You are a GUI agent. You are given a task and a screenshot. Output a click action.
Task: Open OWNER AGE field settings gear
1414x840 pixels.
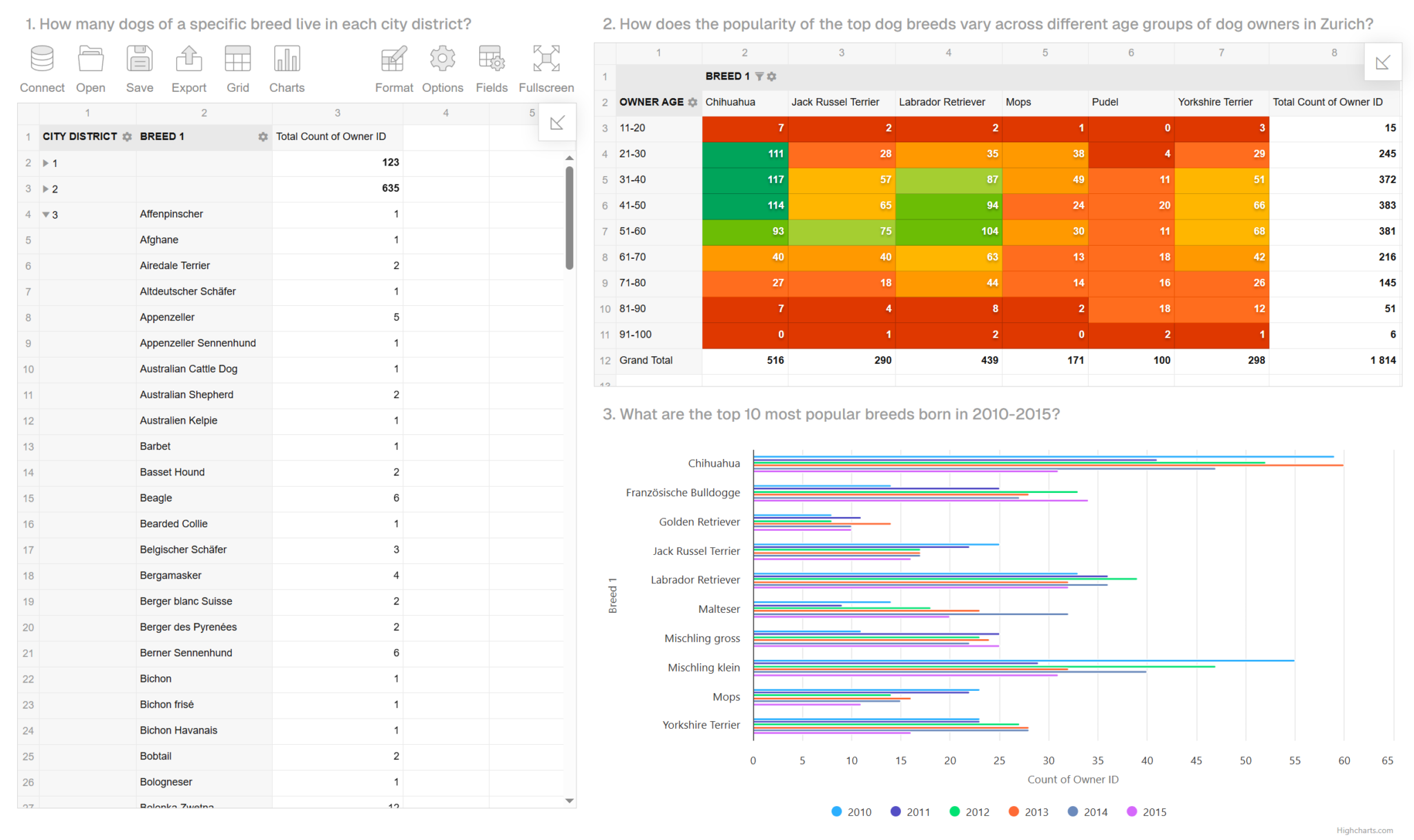[693, 101]
